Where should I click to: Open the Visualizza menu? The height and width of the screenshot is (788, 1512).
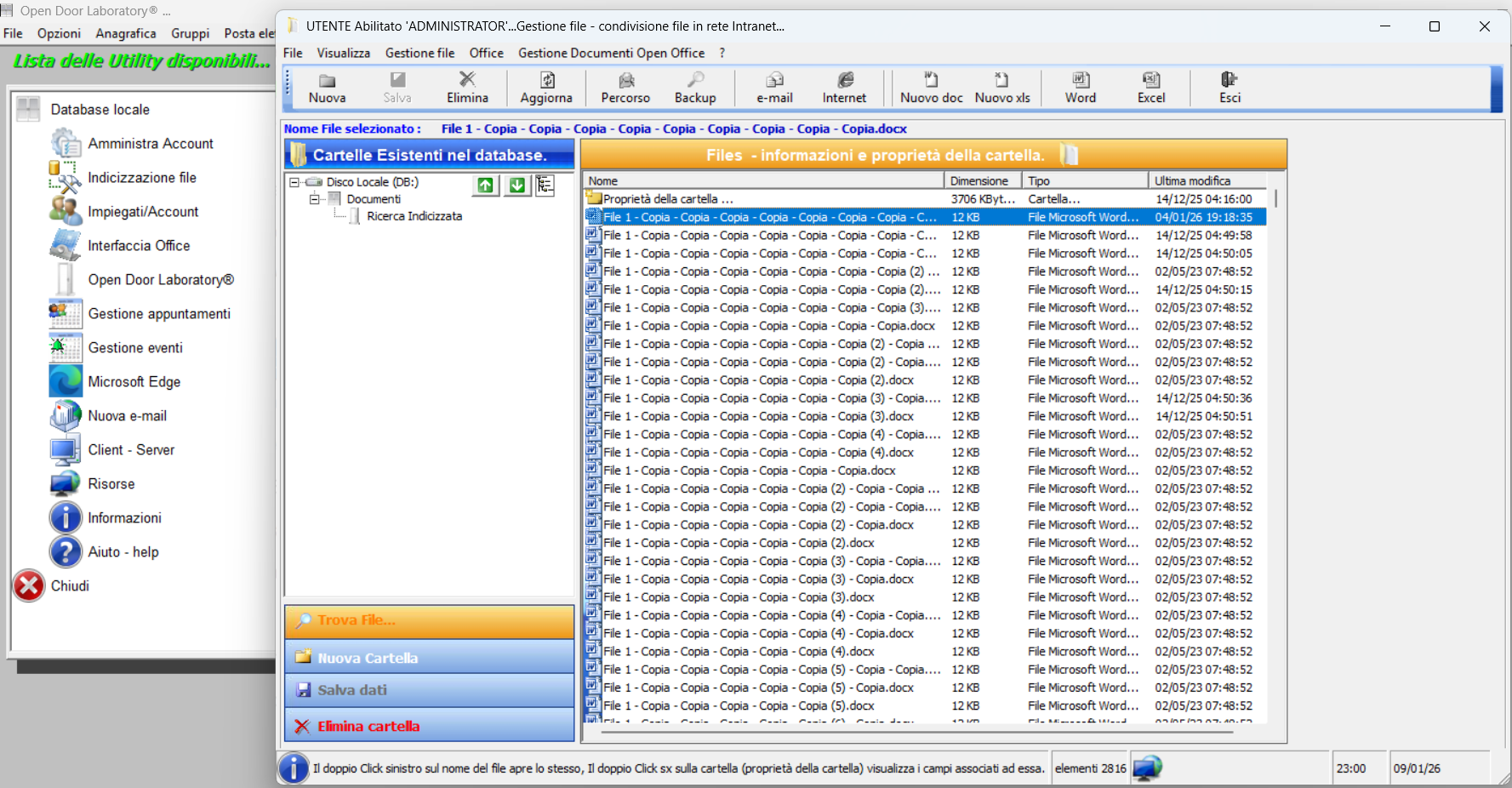point(343,53)
